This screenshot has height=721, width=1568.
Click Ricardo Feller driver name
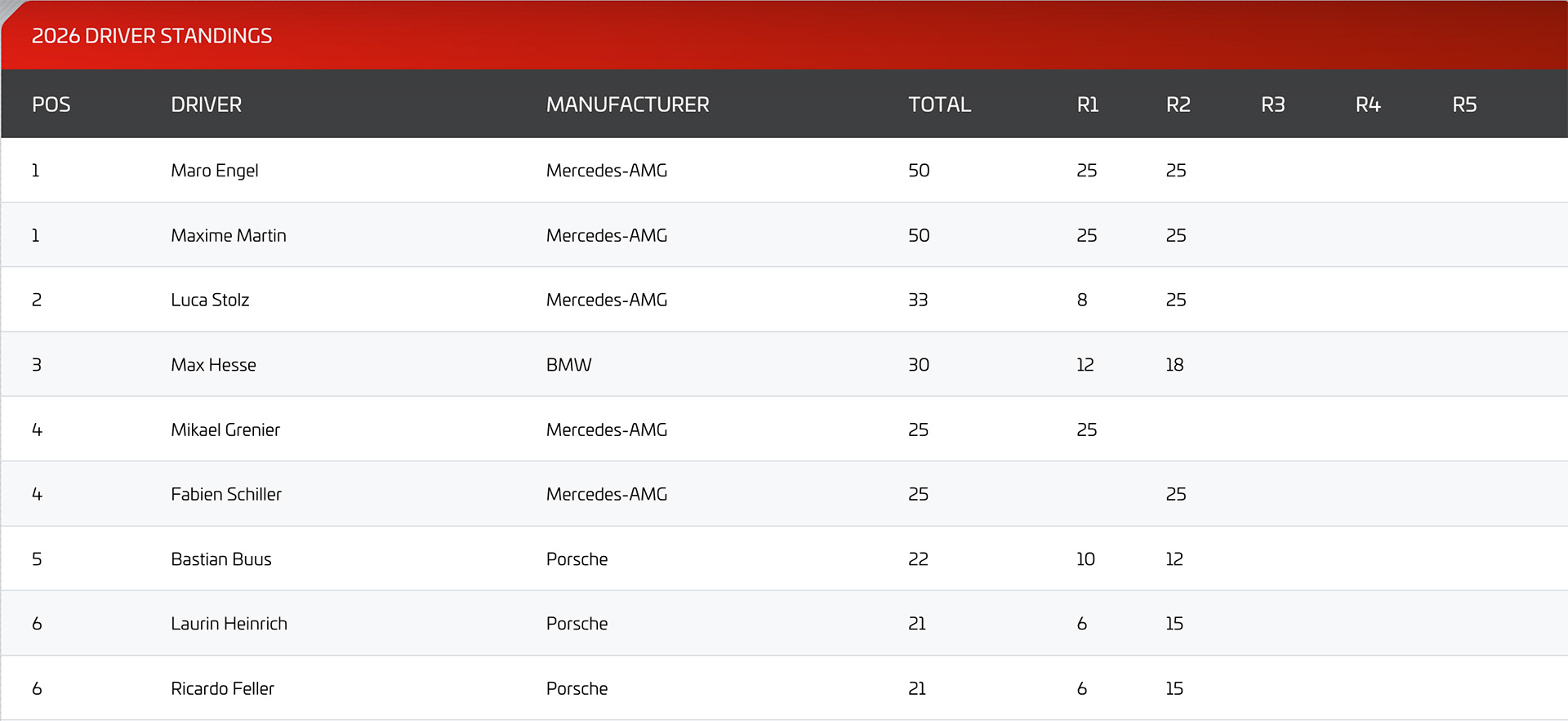coord(222,688)
